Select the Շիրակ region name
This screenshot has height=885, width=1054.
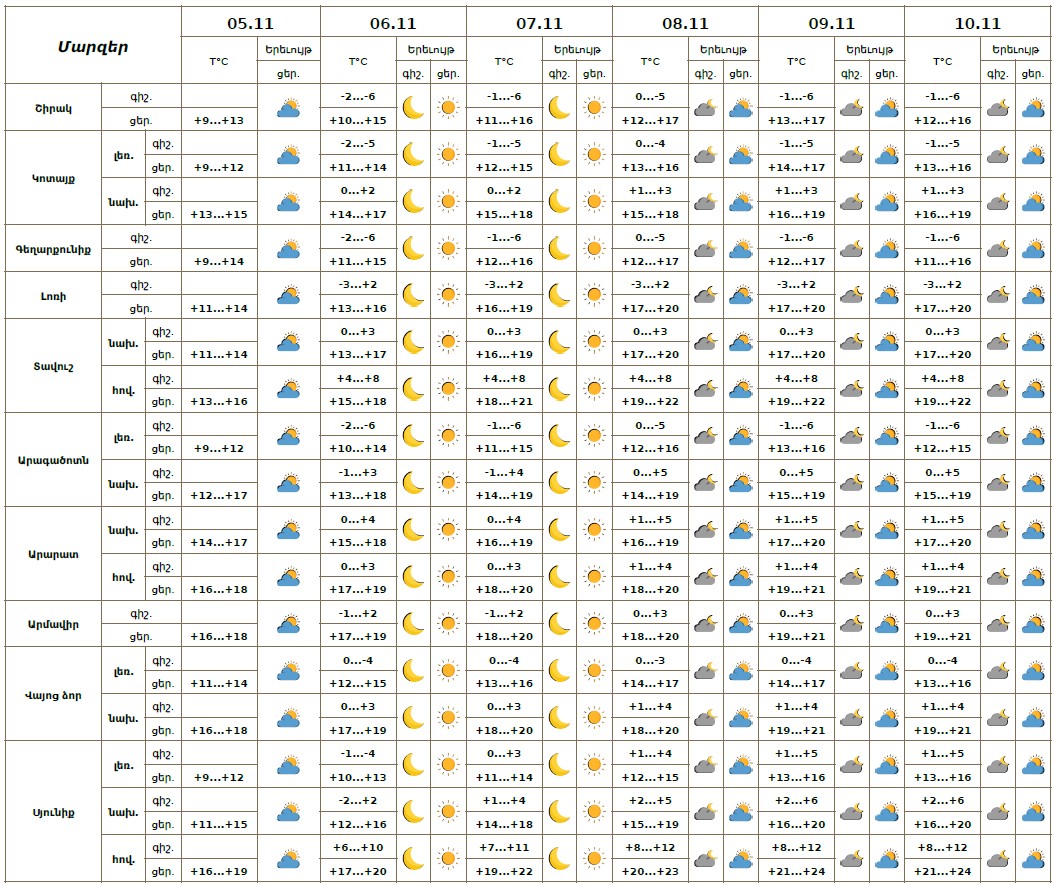52,108
